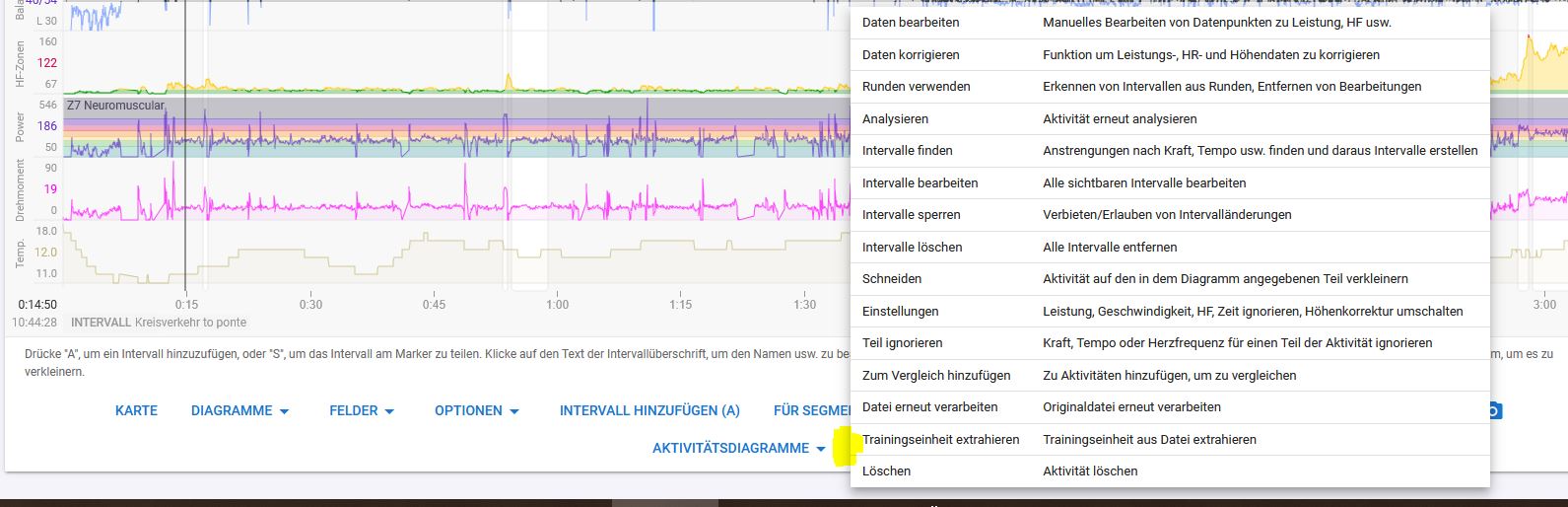
Task: Open the Karte view
Action: pyautogui.click(x=136, y=410)
